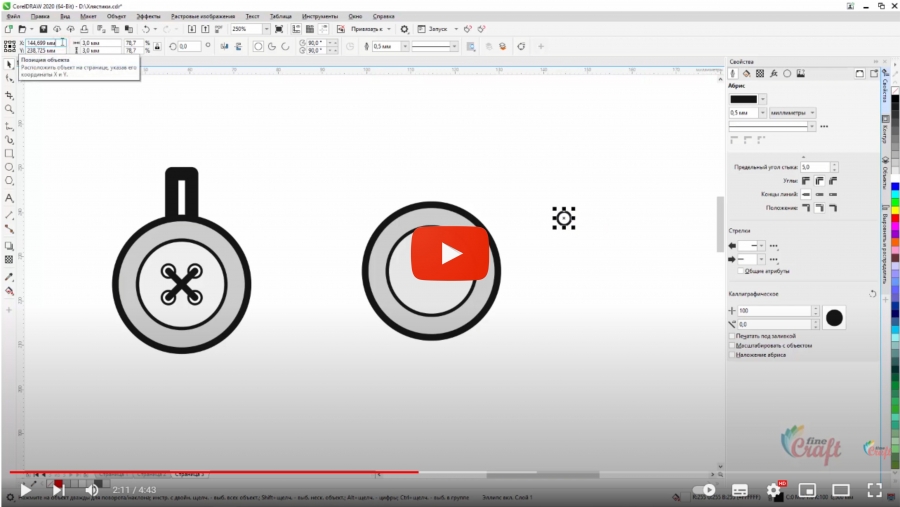
Task: Mute the video with the speaker button
Action: click(x=92, y=490)
